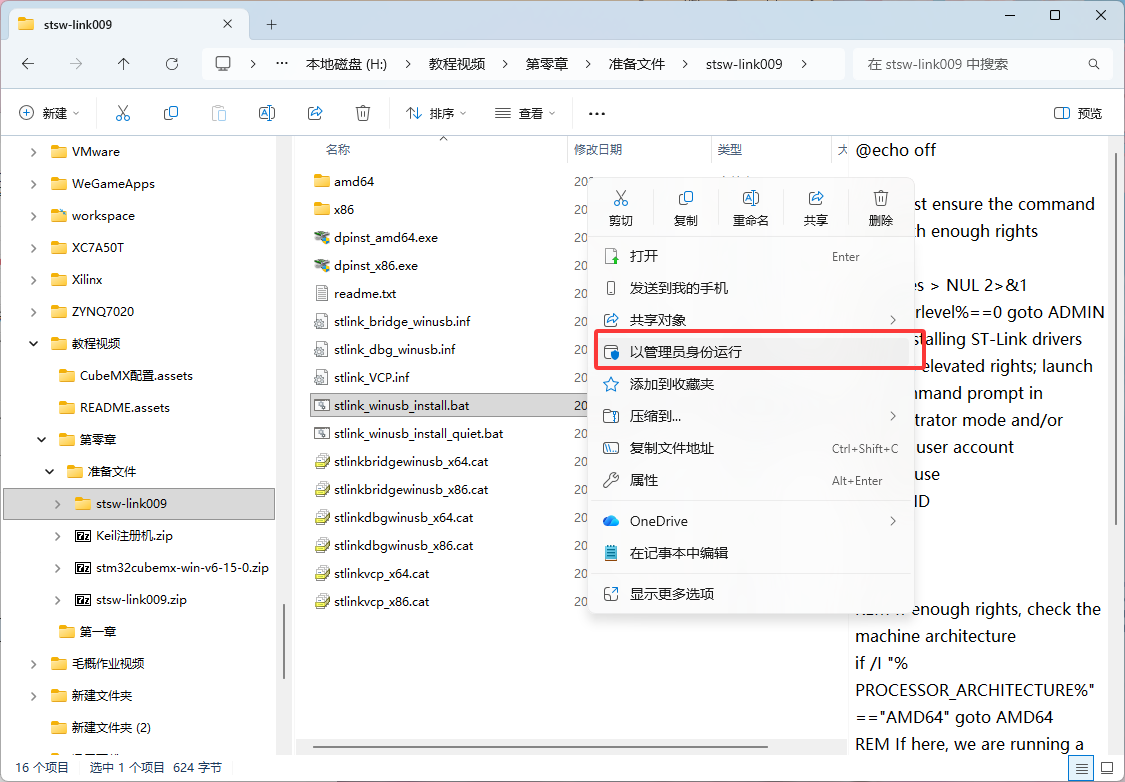This screenshot has height=782, width=1125.
Task: Toggle the 预览 preview pane button
Action: (1078, 114)
